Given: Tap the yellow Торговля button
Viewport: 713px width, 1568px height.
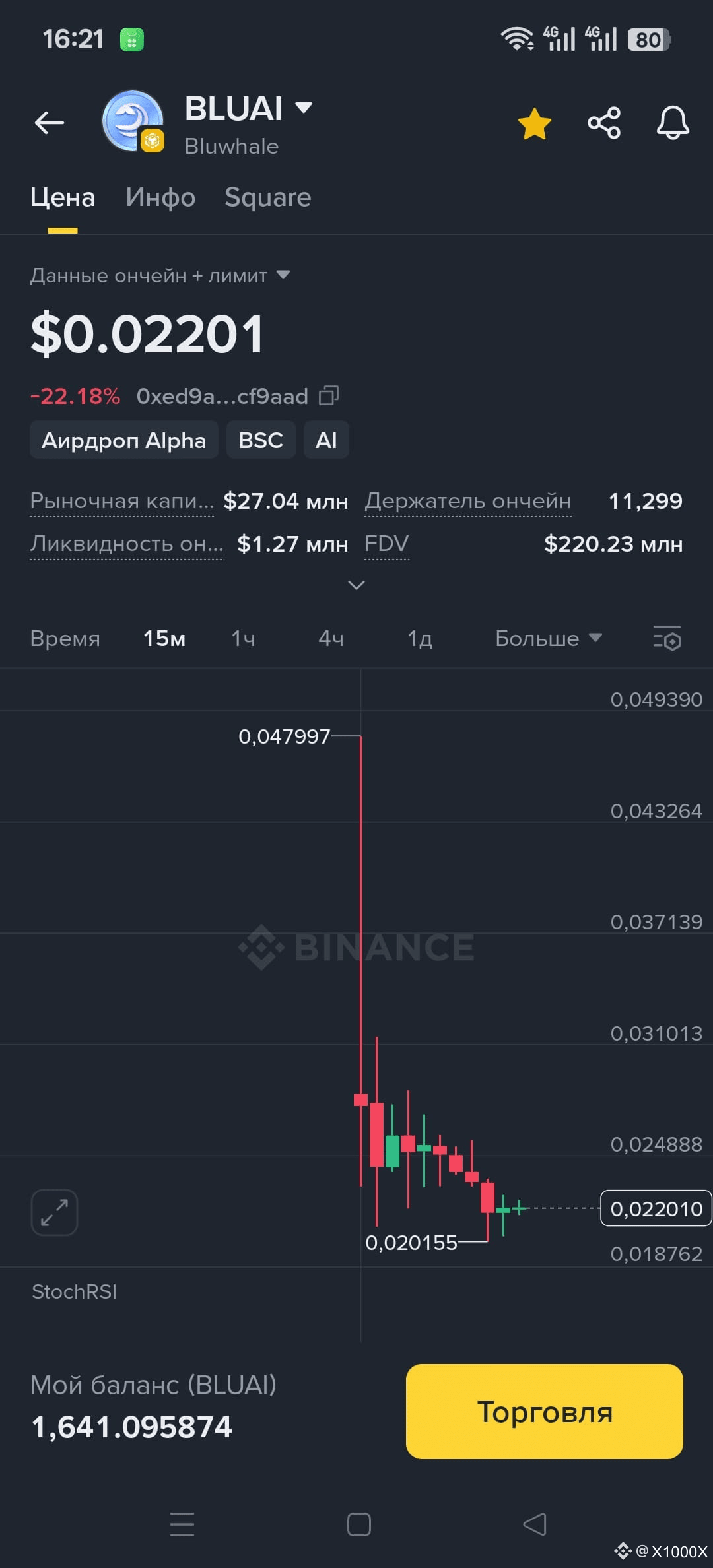Looking at the screenshot, I should pos(545,1412).
